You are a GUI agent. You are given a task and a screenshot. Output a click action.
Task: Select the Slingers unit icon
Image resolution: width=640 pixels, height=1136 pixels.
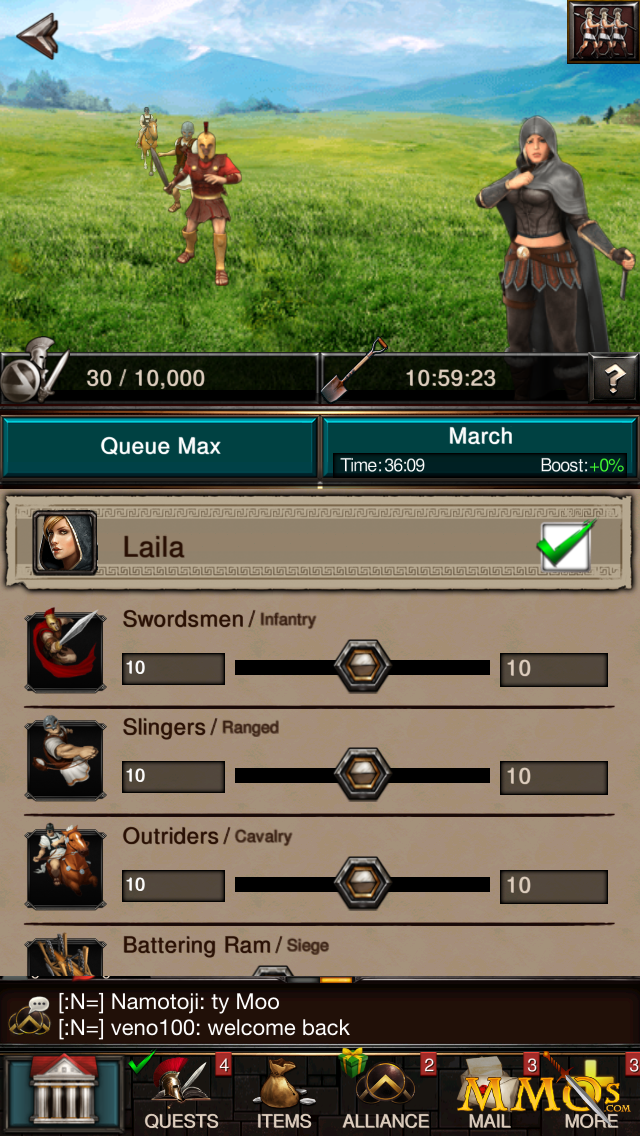[65, 759]
